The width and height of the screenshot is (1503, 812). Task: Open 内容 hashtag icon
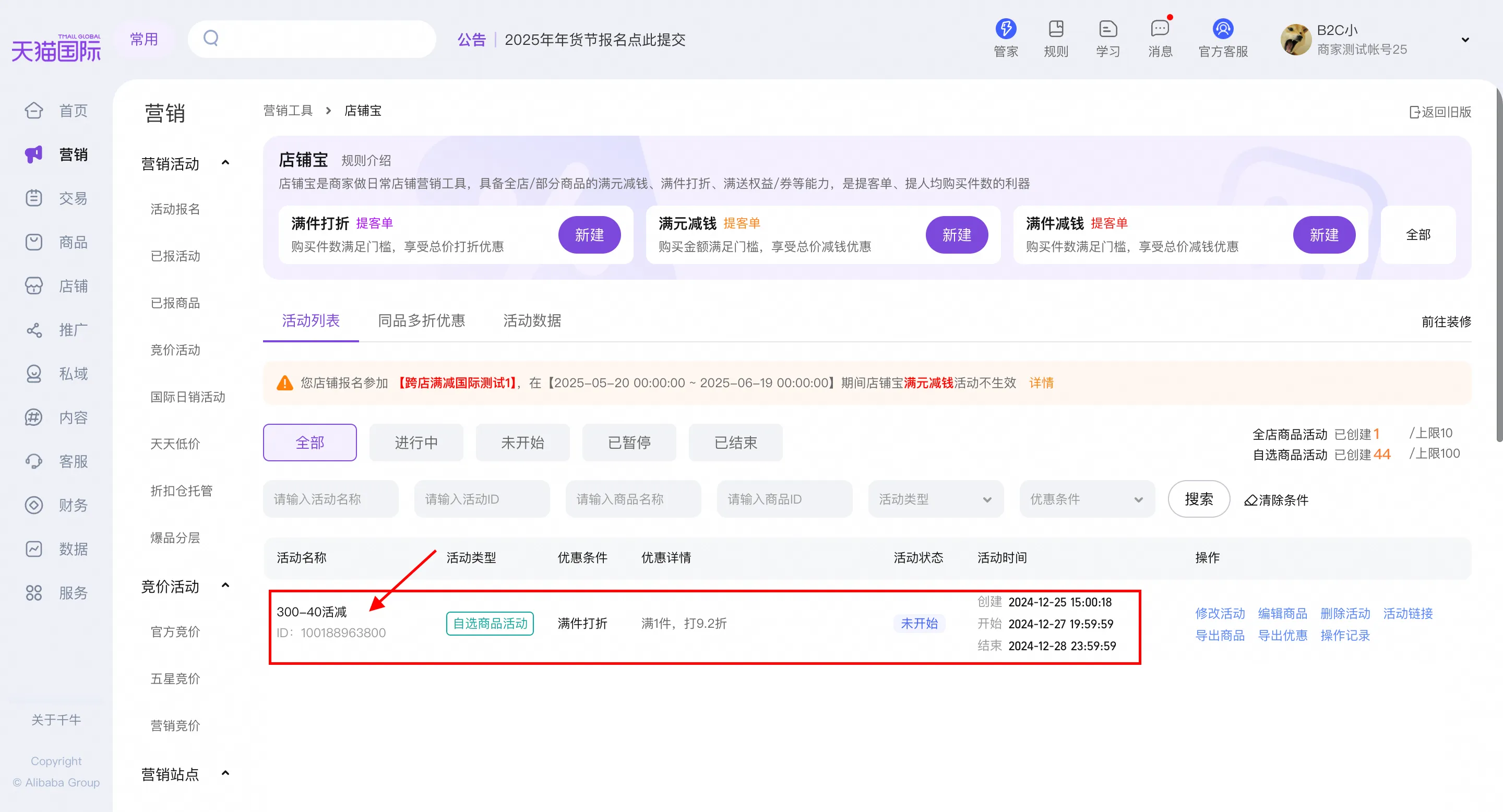click(x=34, y=417)
